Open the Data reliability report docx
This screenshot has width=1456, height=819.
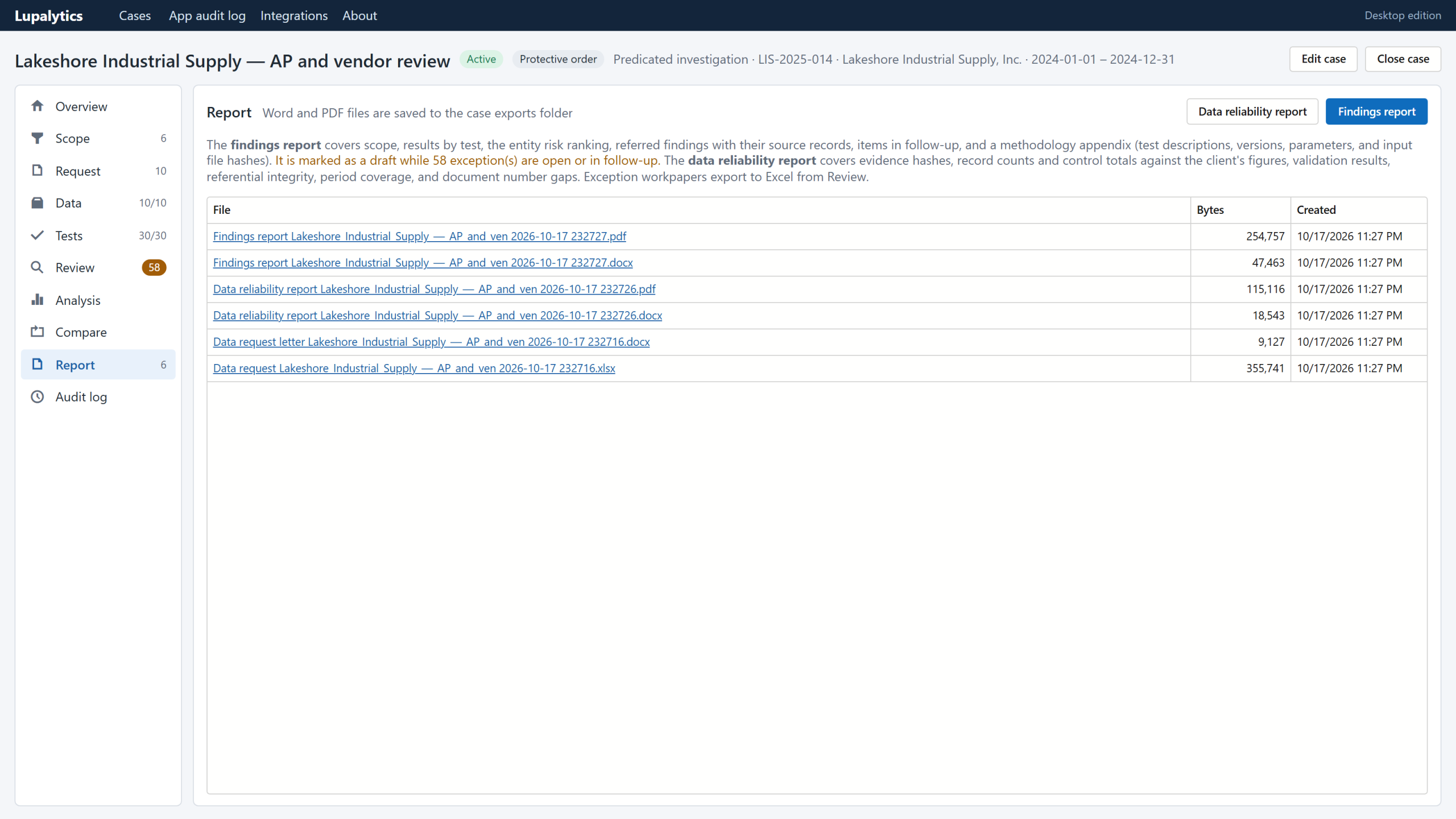point(438,316)
